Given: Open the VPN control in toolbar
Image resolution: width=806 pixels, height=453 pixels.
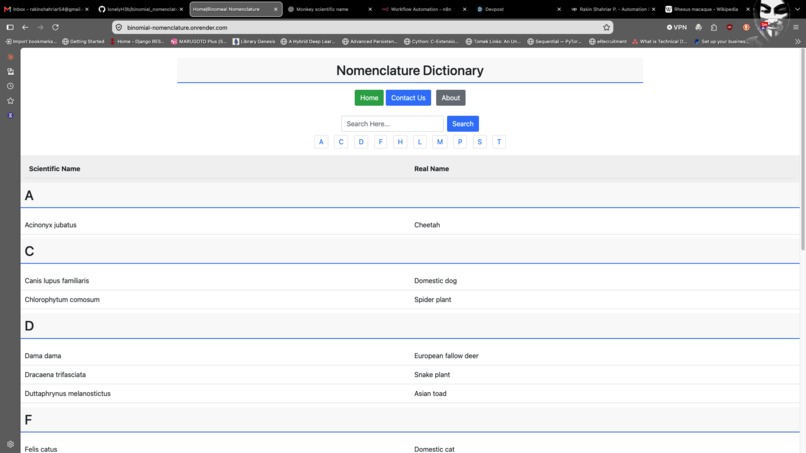Looking at the screenshot, I should coord(676,27).
